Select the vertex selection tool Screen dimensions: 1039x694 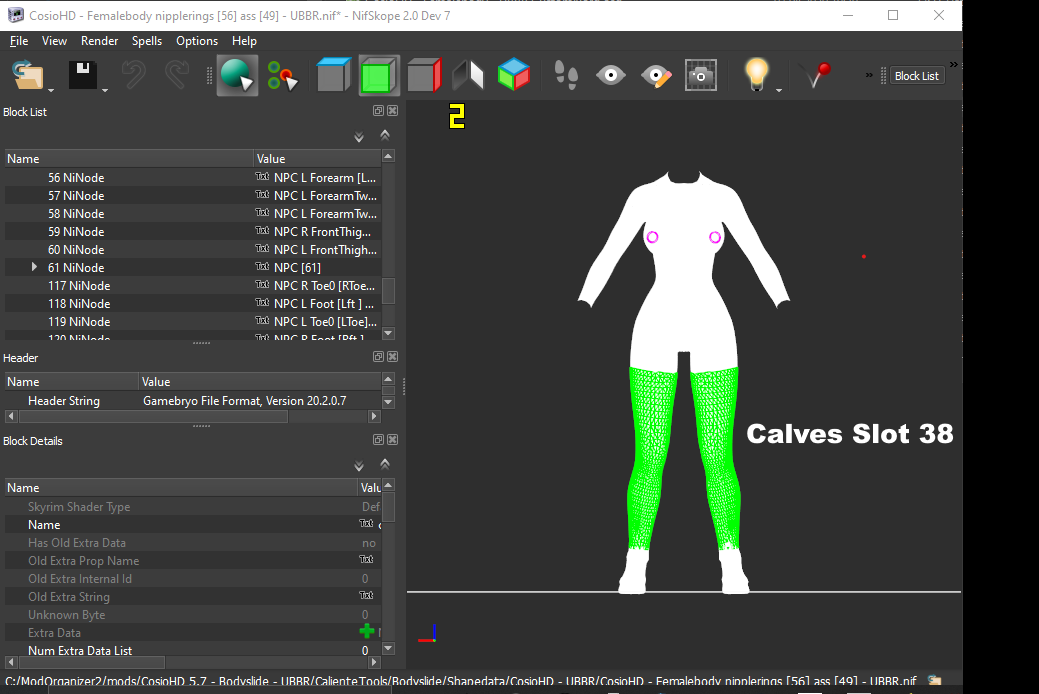[283, 75]
